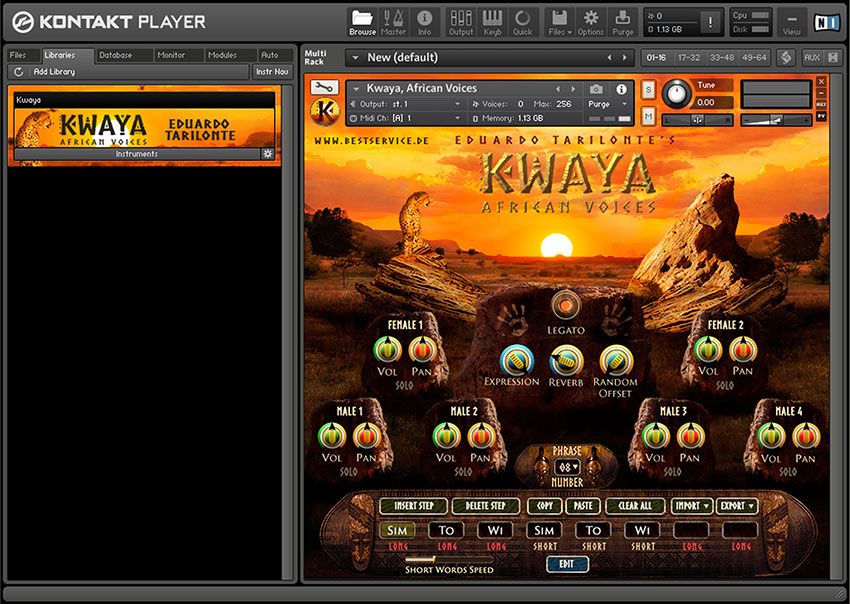This screenshot has width=850, height=604.
Task: Click the Delete Step button
Action: [485, 506]
